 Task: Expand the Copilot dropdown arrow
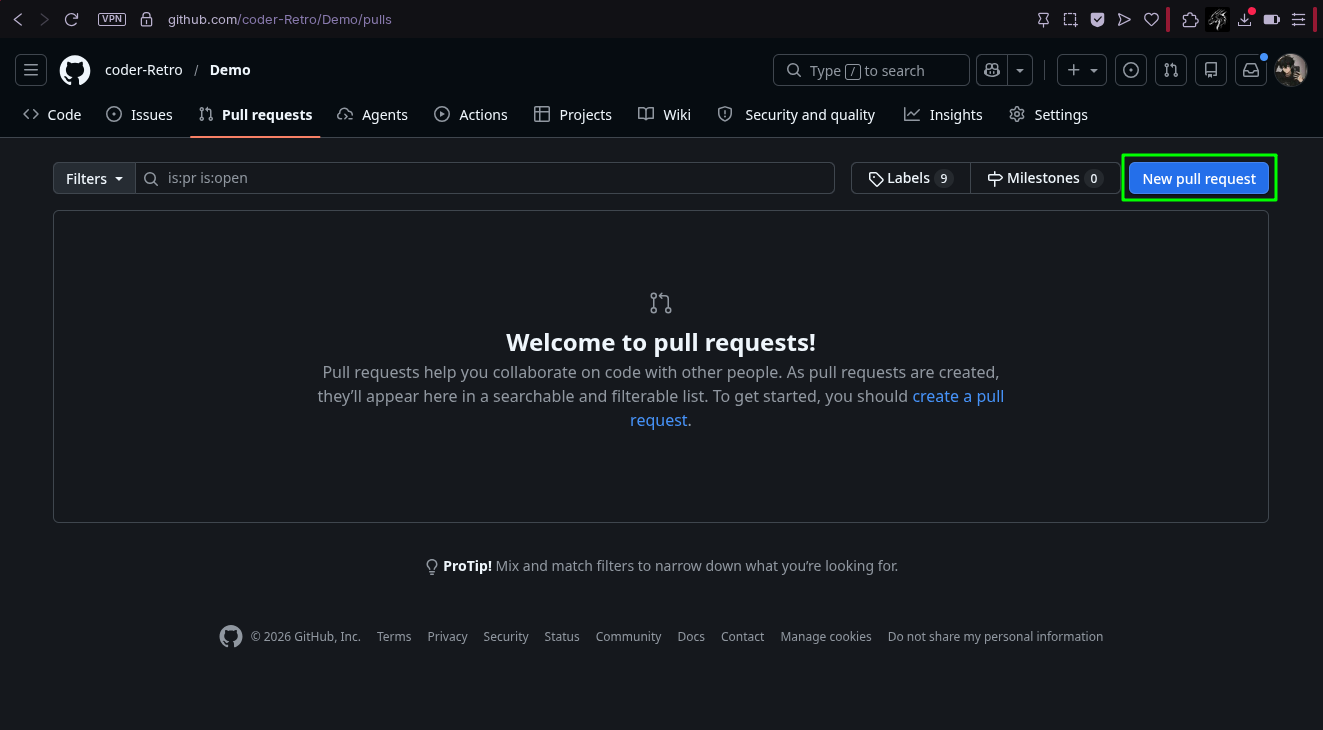click(1020, 70)
